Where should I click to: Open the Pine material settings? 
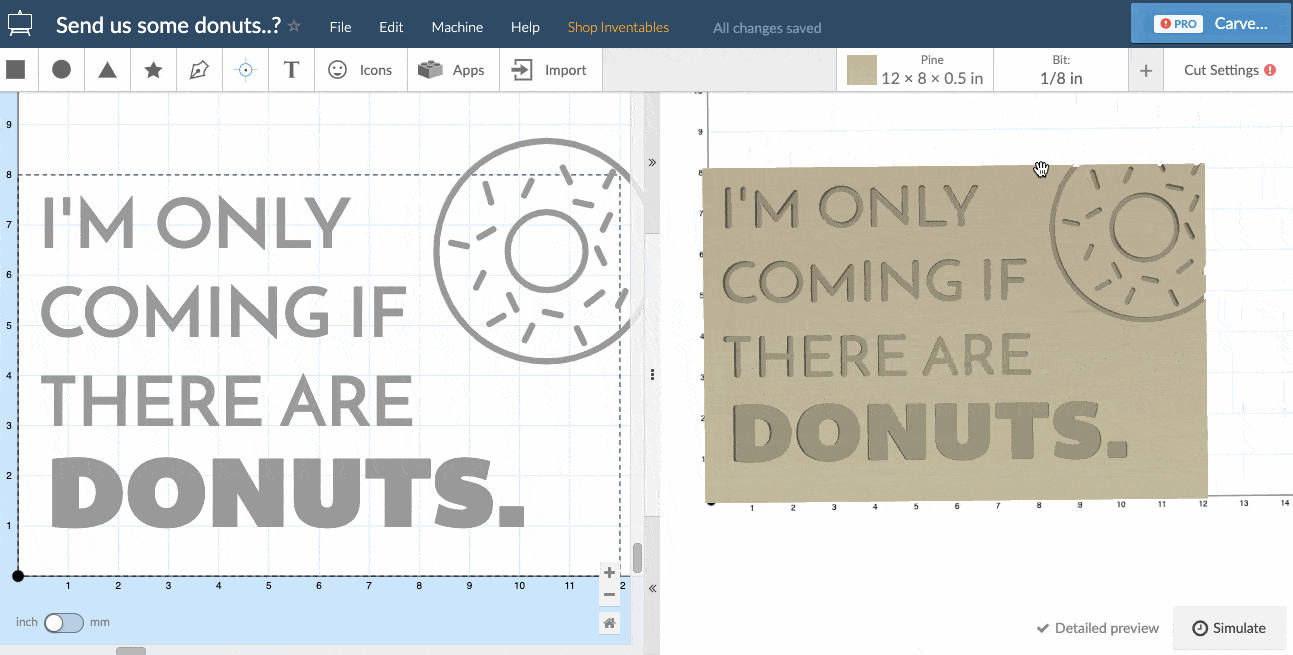click(915, 70)
